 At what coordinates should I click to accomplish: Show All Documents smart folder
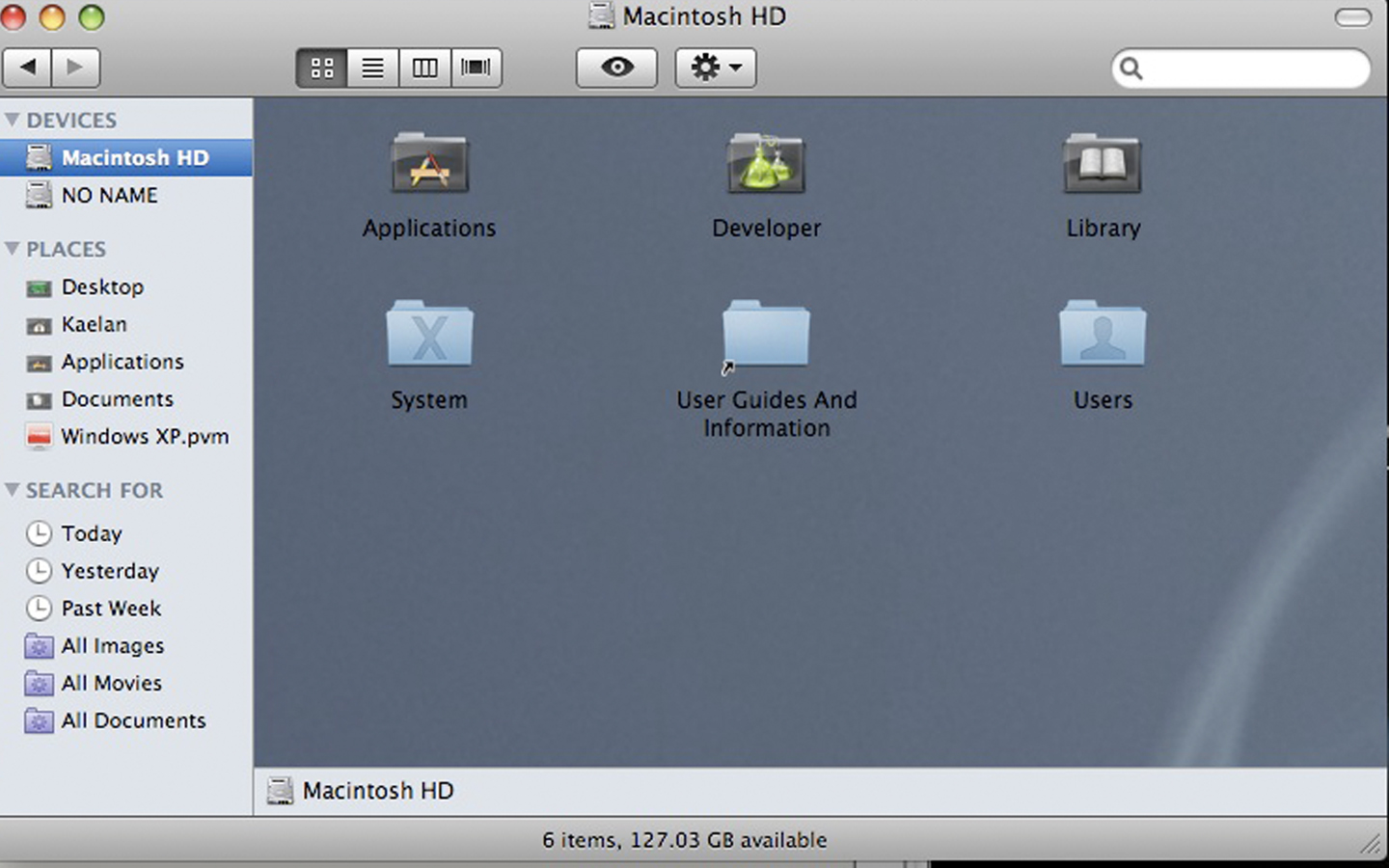[126, 721]
